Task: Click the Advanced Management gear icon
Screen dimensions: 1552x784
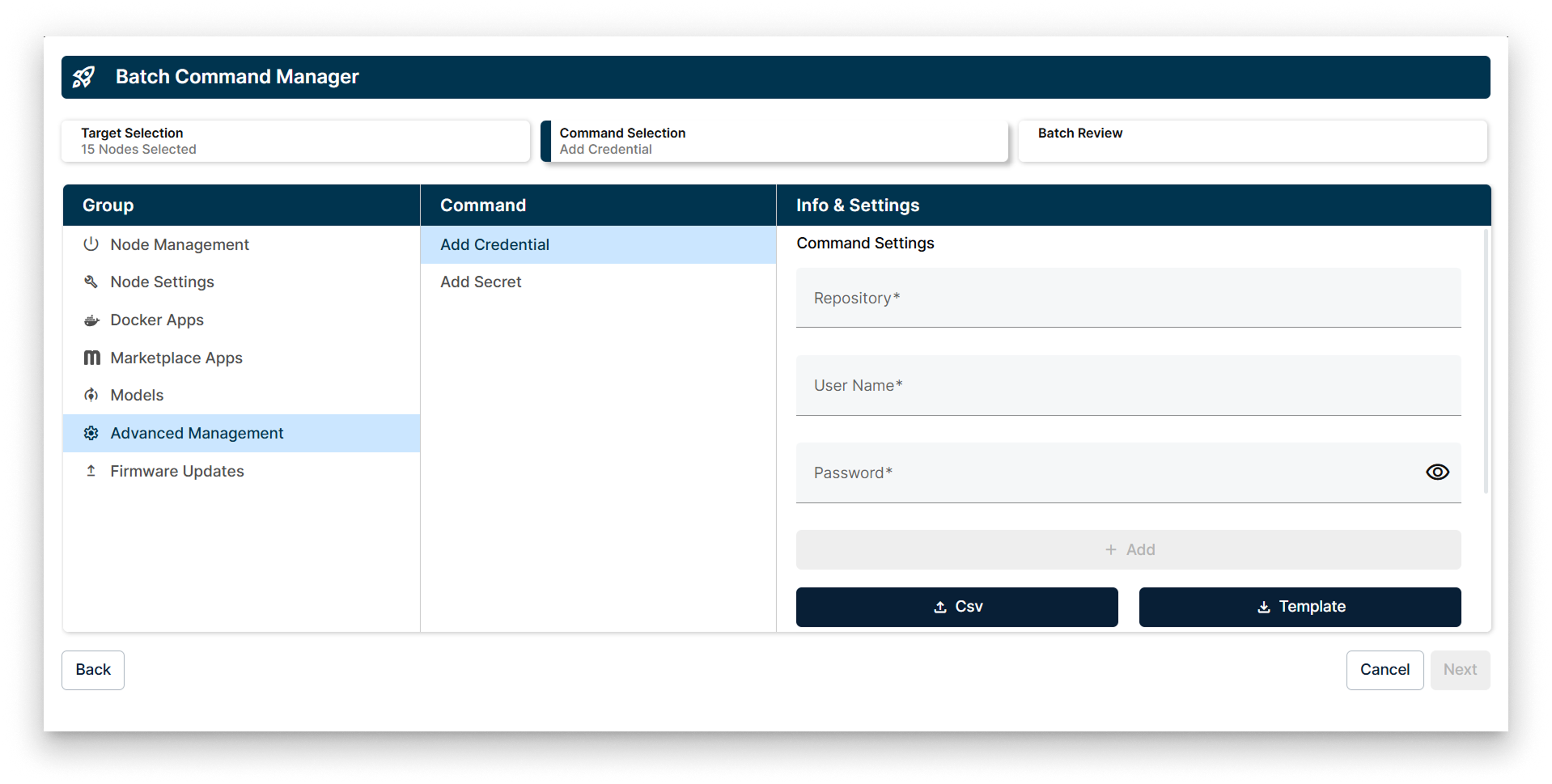Action: click(x=91, y=433)
